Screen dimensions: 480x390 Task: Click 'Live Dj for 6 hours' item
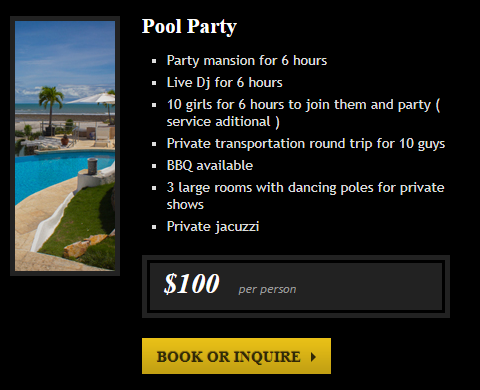(224, 83)
